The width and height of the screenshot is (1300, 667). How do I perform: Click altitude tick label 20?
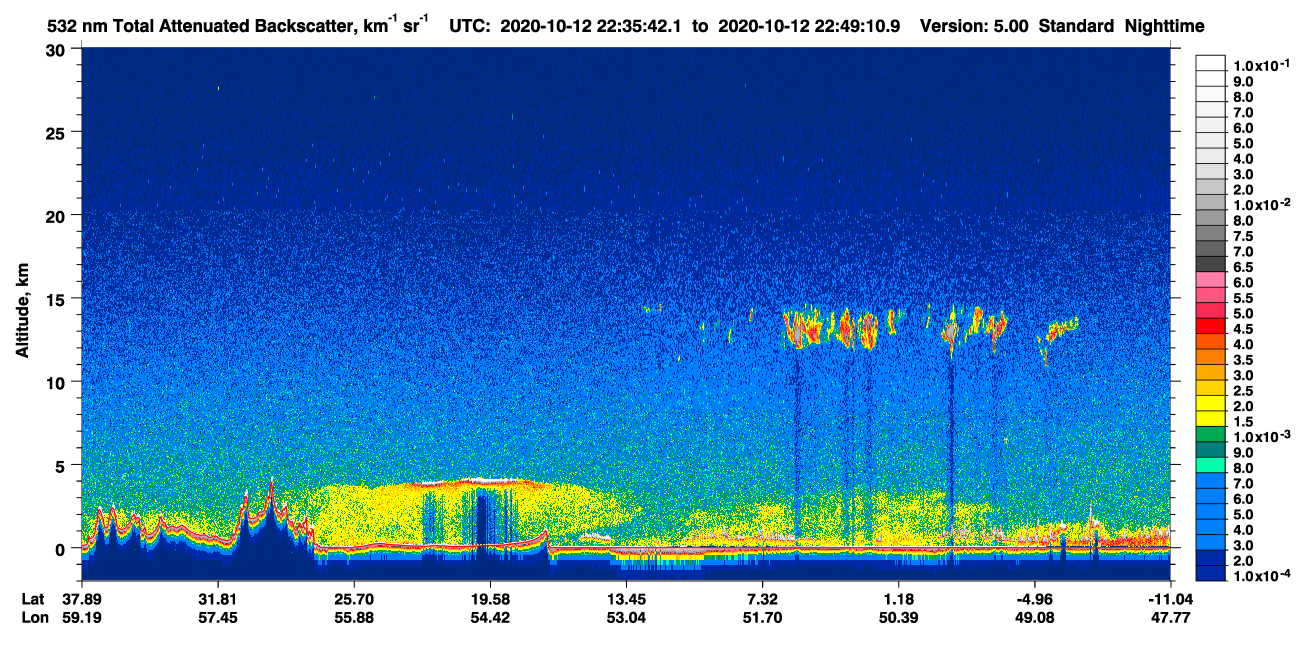click(58, 215)
